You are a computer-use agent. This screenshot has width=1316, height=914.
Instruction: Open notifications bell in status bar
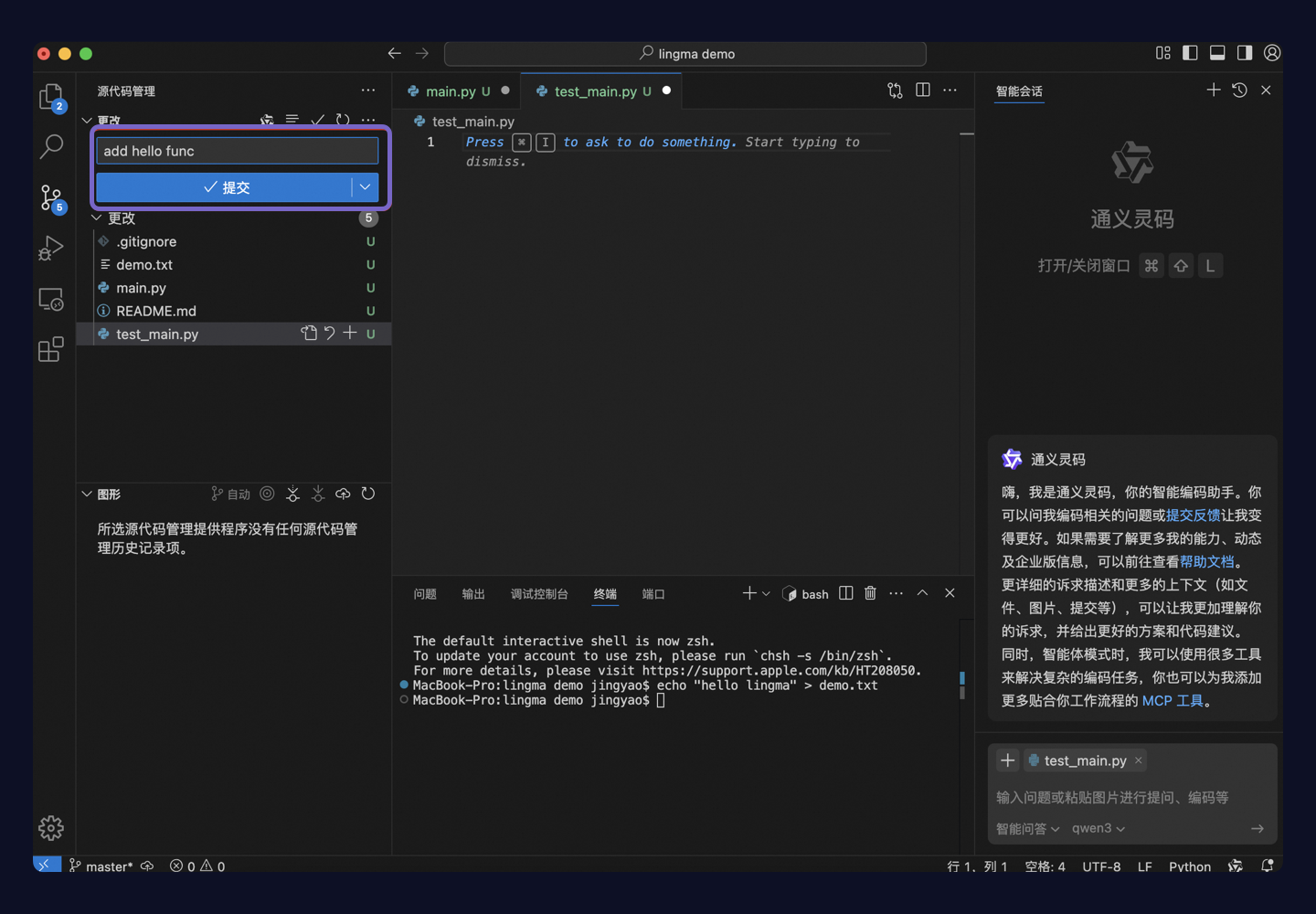point(1268,866)
